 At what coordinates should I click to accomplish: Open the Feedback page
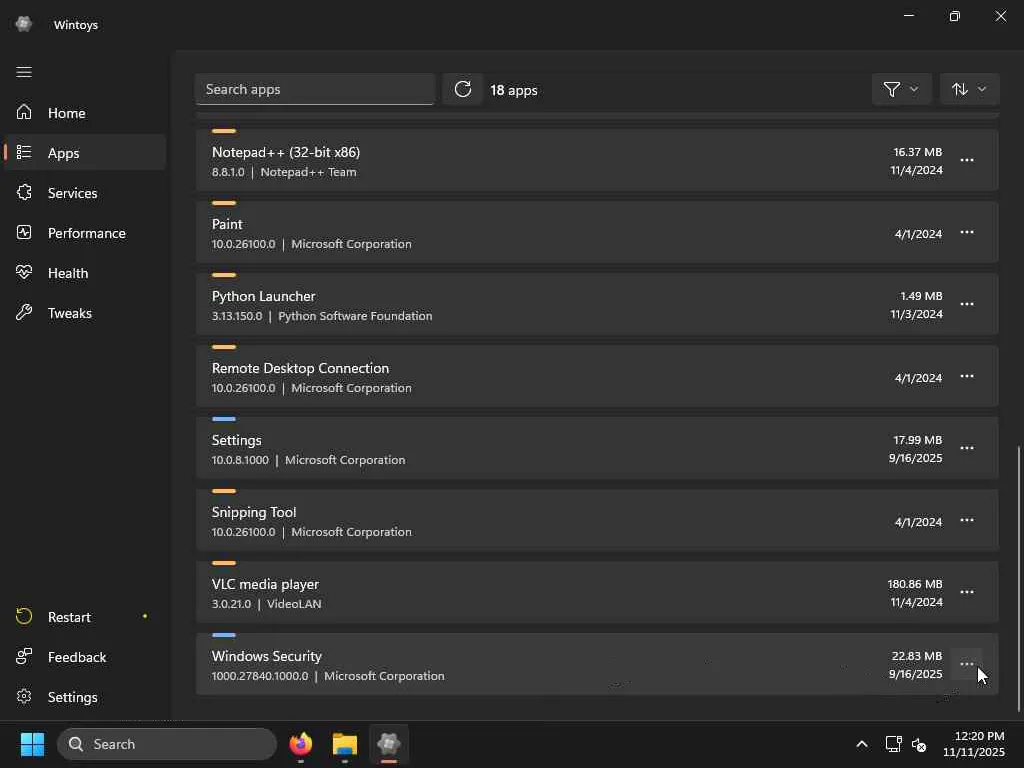[x=85, y=657]
